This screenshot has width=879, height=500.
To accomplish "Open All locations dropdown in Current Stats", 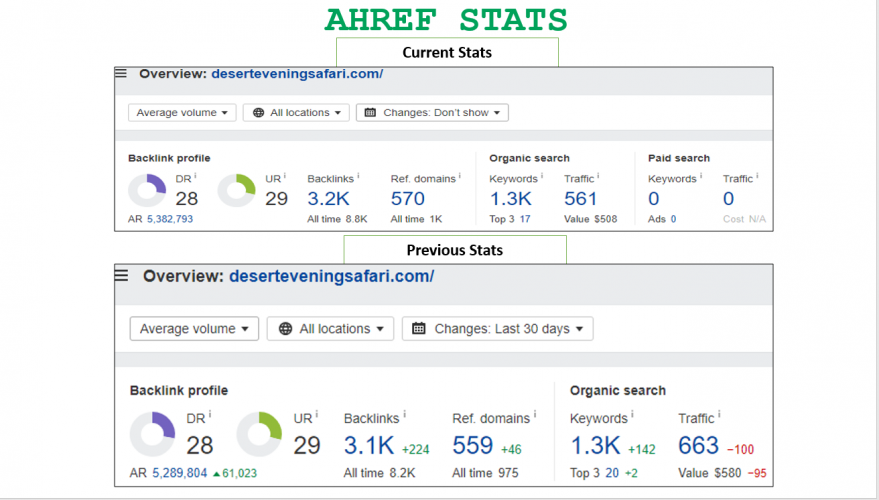I will click(296, 113).
